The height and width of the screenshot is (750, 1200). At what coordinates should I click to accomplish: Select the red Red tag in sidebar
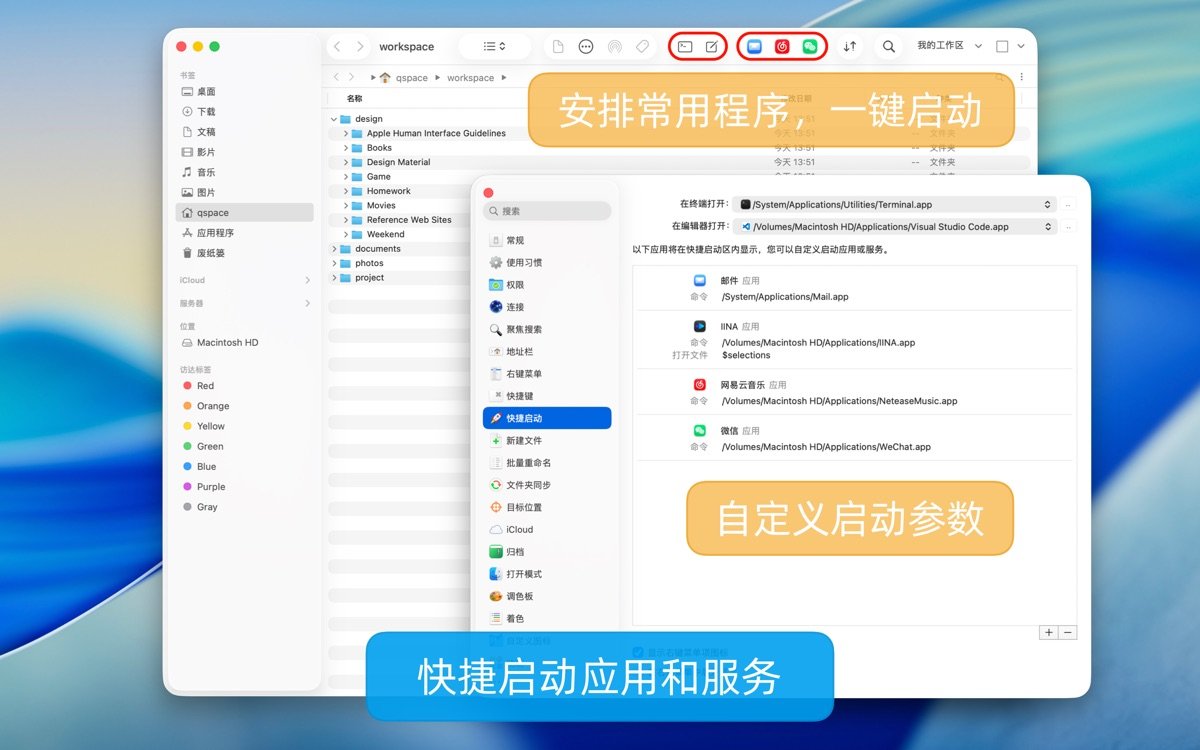(205, 386)
